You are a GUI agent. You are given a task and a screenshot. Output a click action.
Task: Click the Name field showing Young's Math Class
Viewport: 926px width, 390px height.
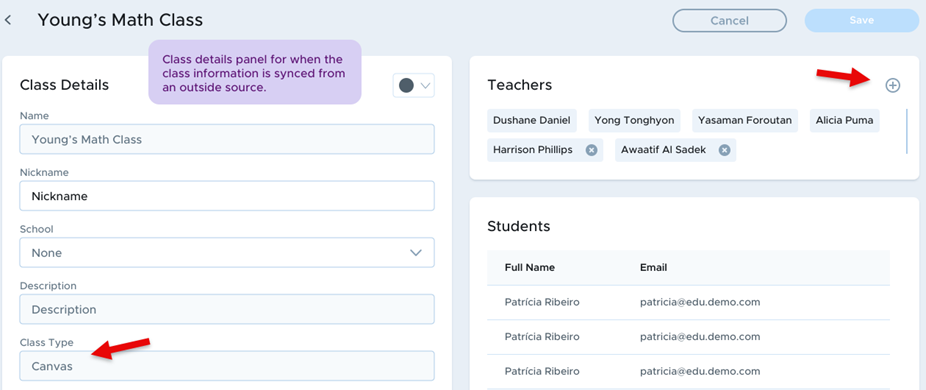227,139
